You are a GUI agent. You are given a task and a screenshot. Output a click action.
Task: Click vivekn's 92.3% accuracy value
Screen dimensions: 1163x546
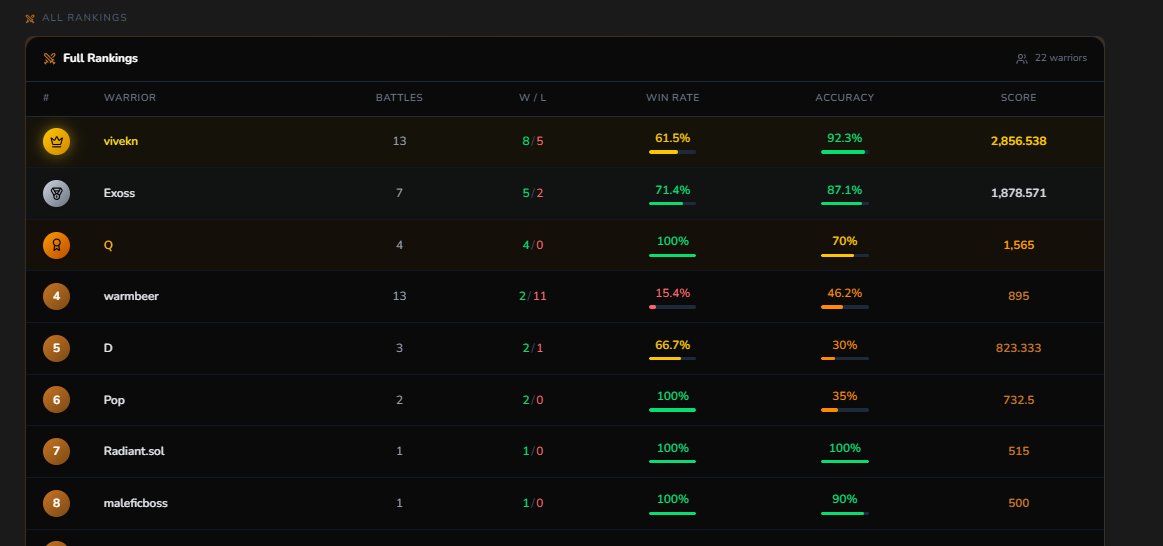click(x=845, y=139)
